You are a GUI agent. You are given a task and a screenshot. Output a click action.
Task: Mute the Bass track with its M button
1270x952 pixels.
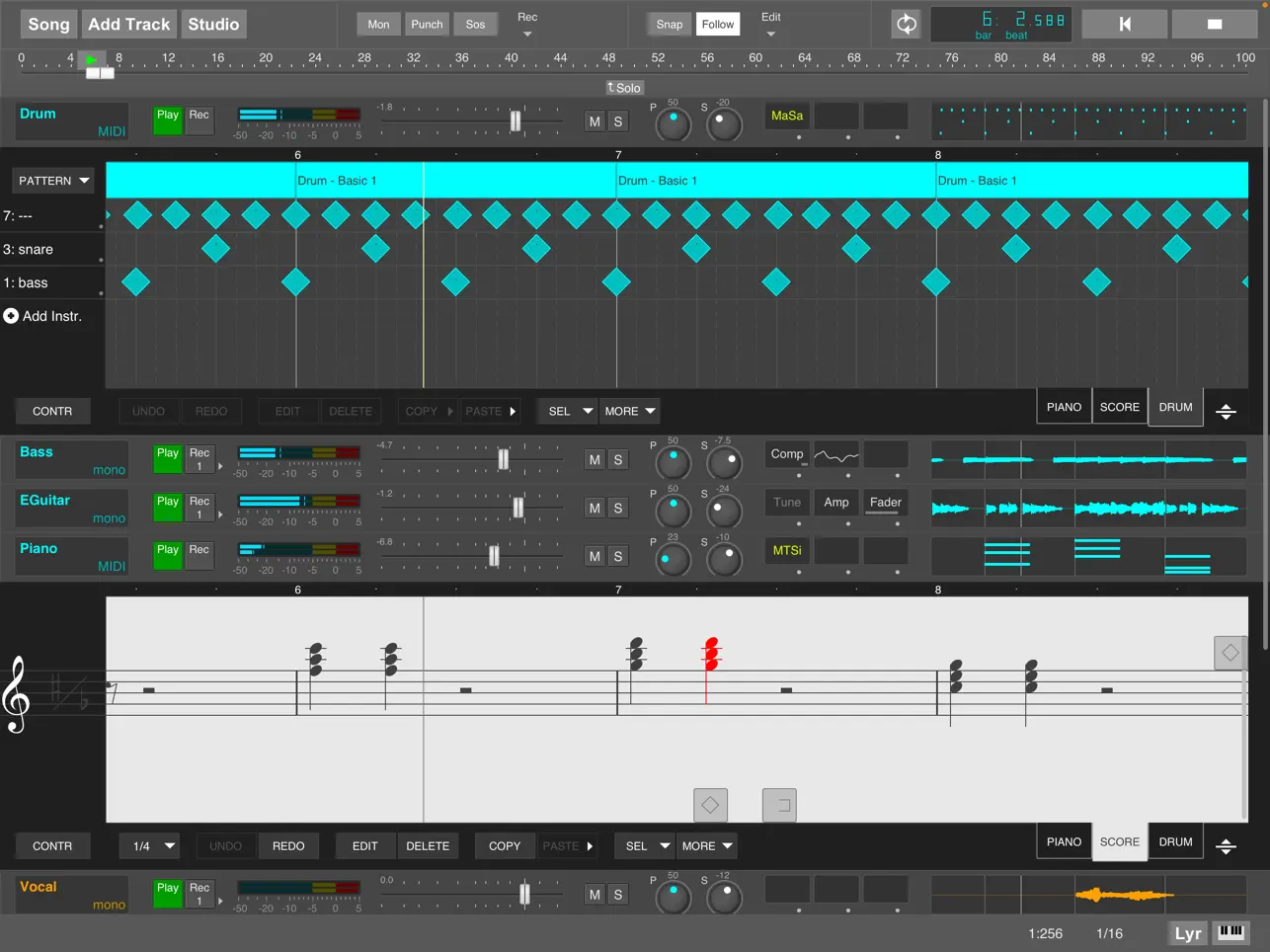point(595,460)
